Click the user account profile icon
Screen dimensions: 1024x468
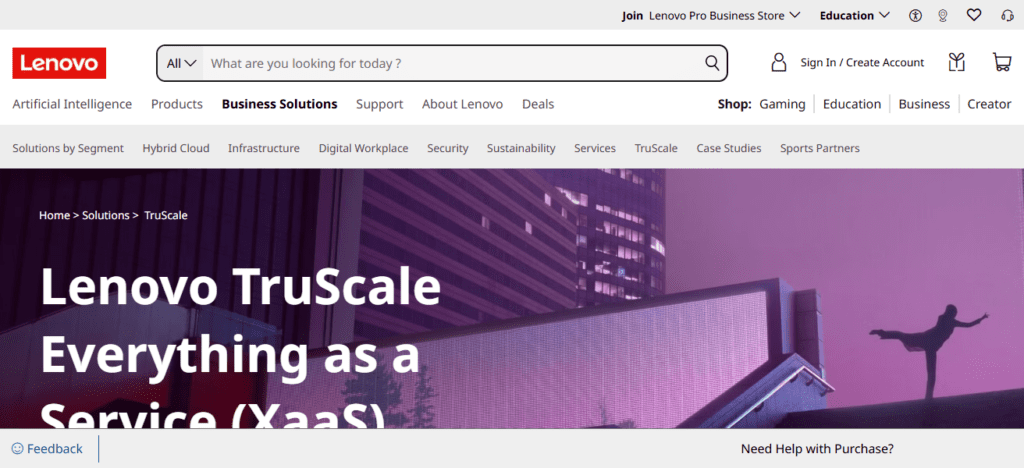[778, 63]
